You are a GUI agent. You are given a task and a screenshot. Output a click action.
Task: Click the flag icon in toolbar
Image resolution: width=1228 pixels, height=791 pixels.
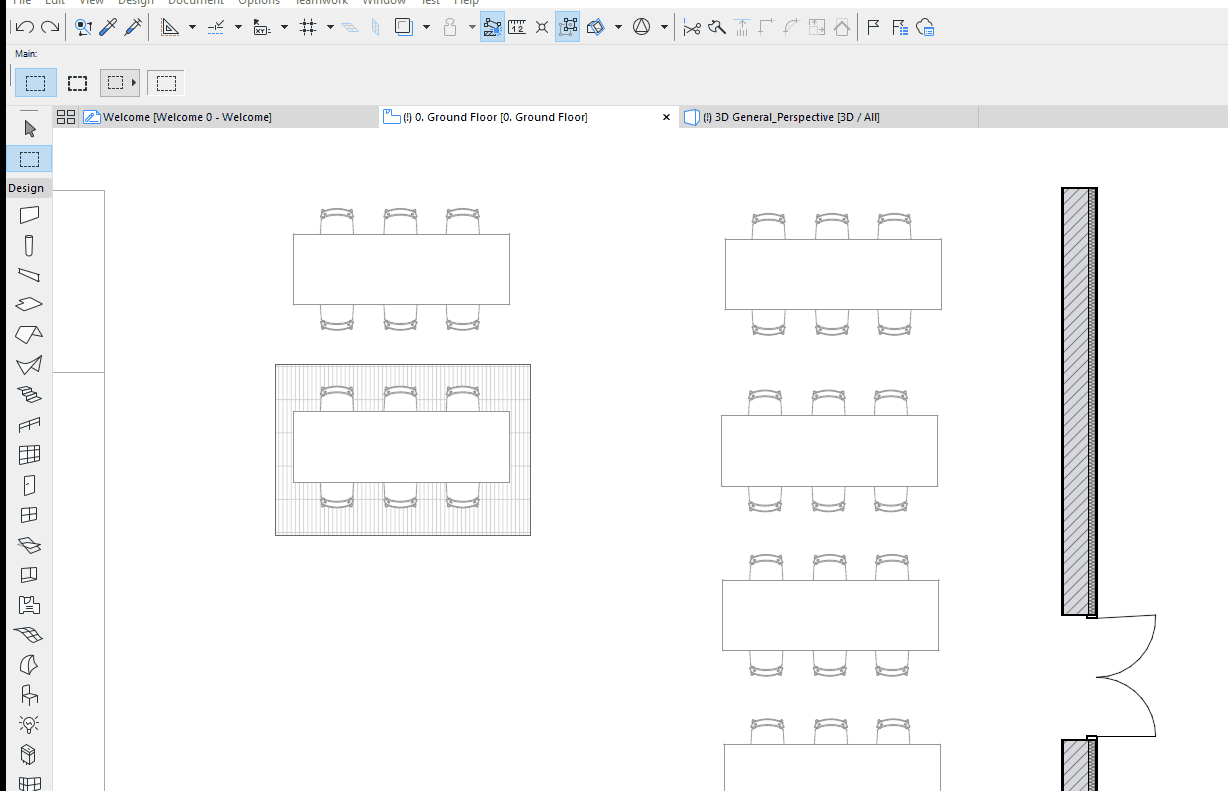[x=873, y=28]
